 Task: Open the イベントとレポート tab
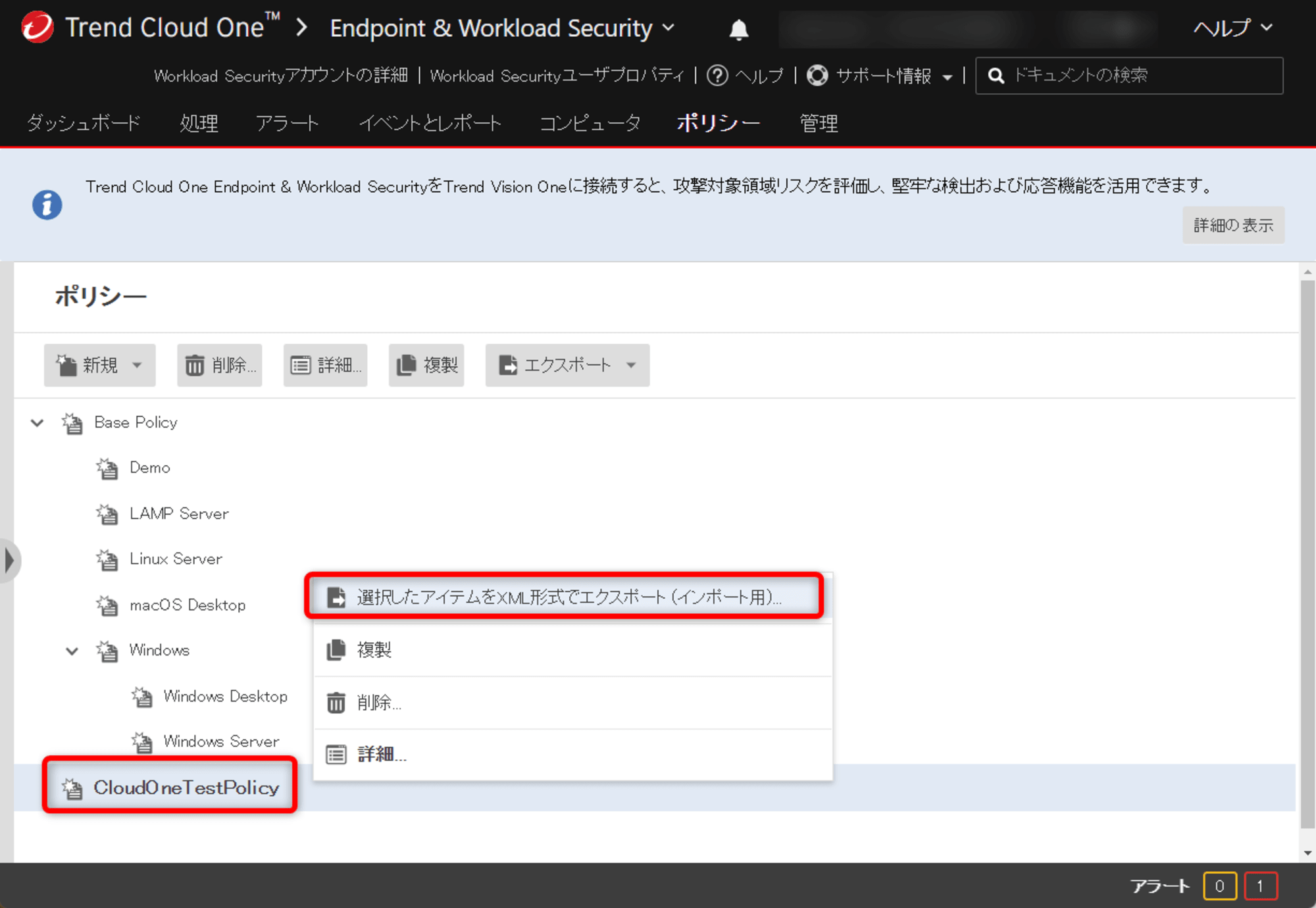(430, 123)
